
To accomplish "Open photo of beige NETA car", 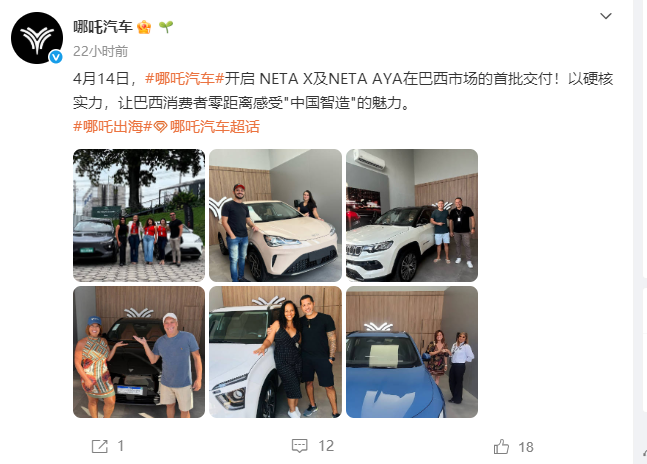I will point(276,215).
